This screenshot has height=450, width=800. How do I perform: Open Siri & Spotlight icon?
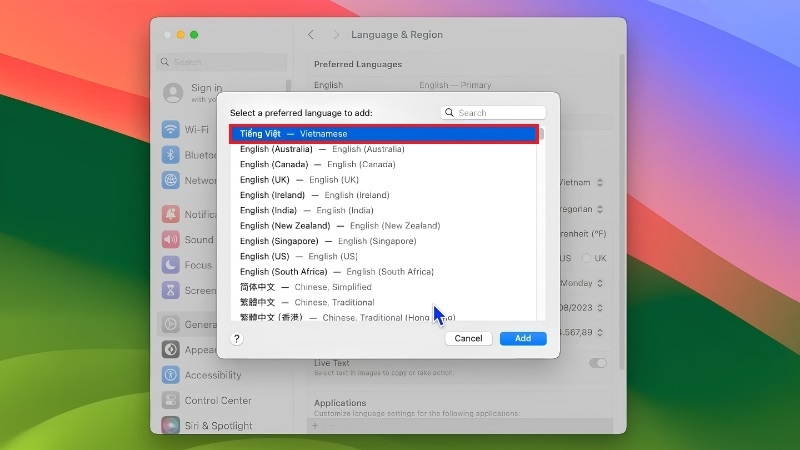(170, 425)
